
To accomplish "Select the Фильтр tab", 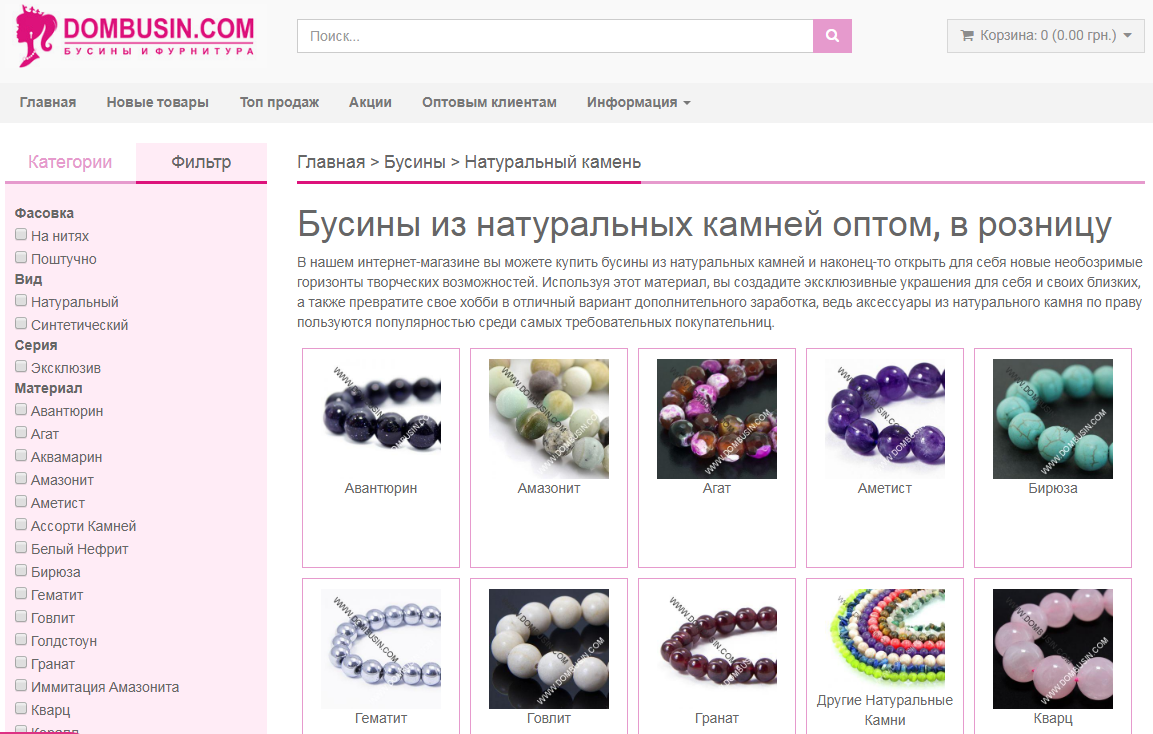I will tap(201, 162).
